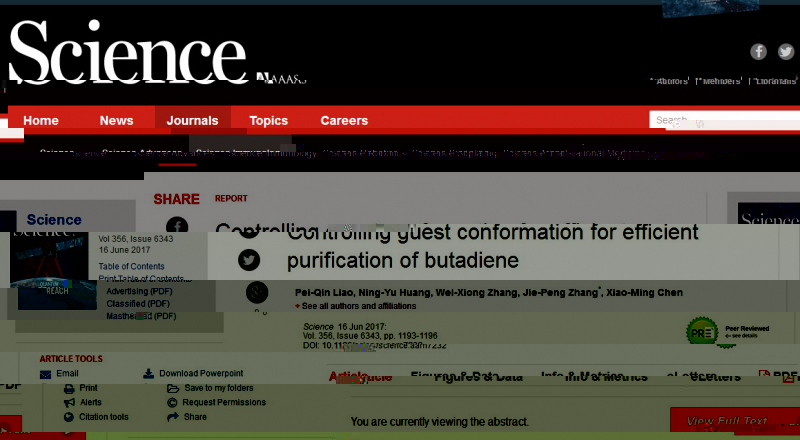The width and height of the screenshot is (800, 440).
Task: Click the Request Permissions copyright icon
Action: click(172, 403)
